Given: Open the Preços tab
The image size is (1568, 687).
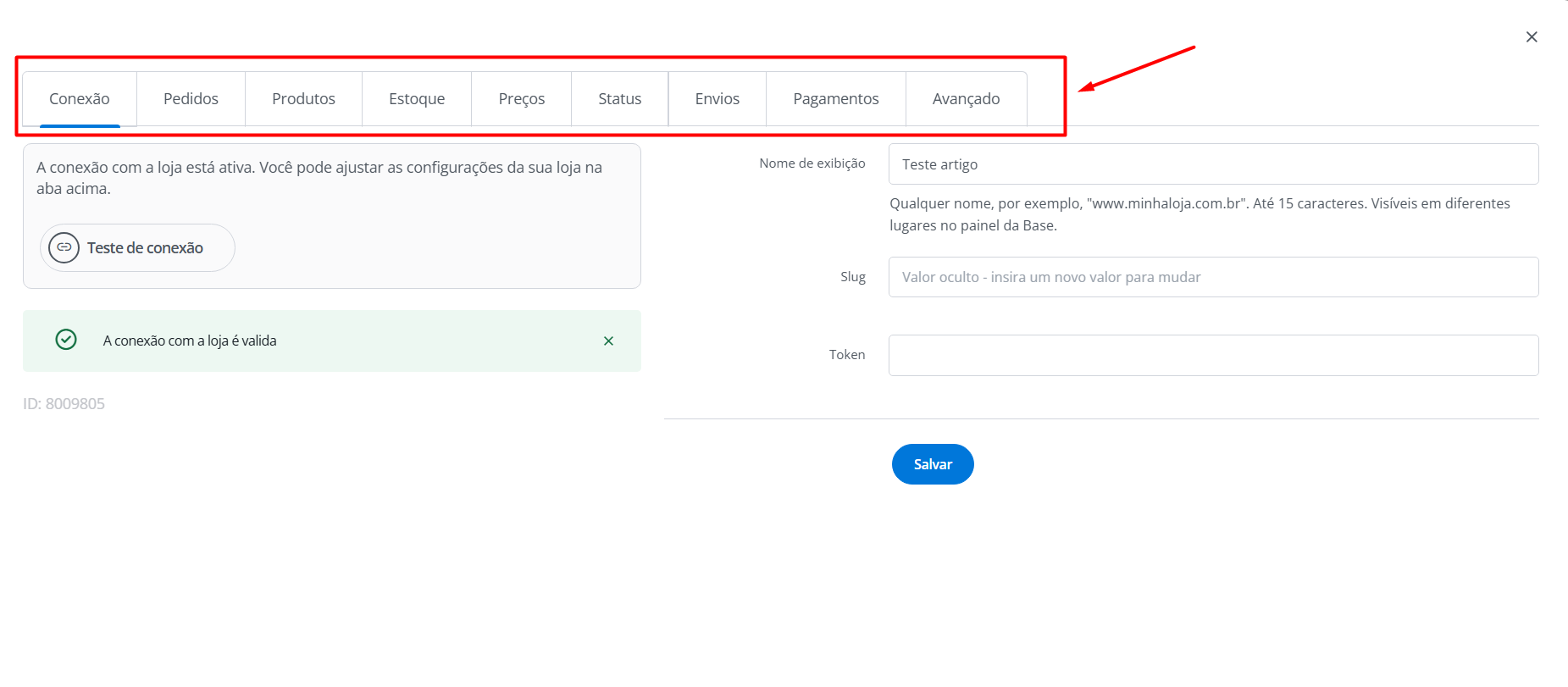Looking at the screenshot, I should point(521,99).
